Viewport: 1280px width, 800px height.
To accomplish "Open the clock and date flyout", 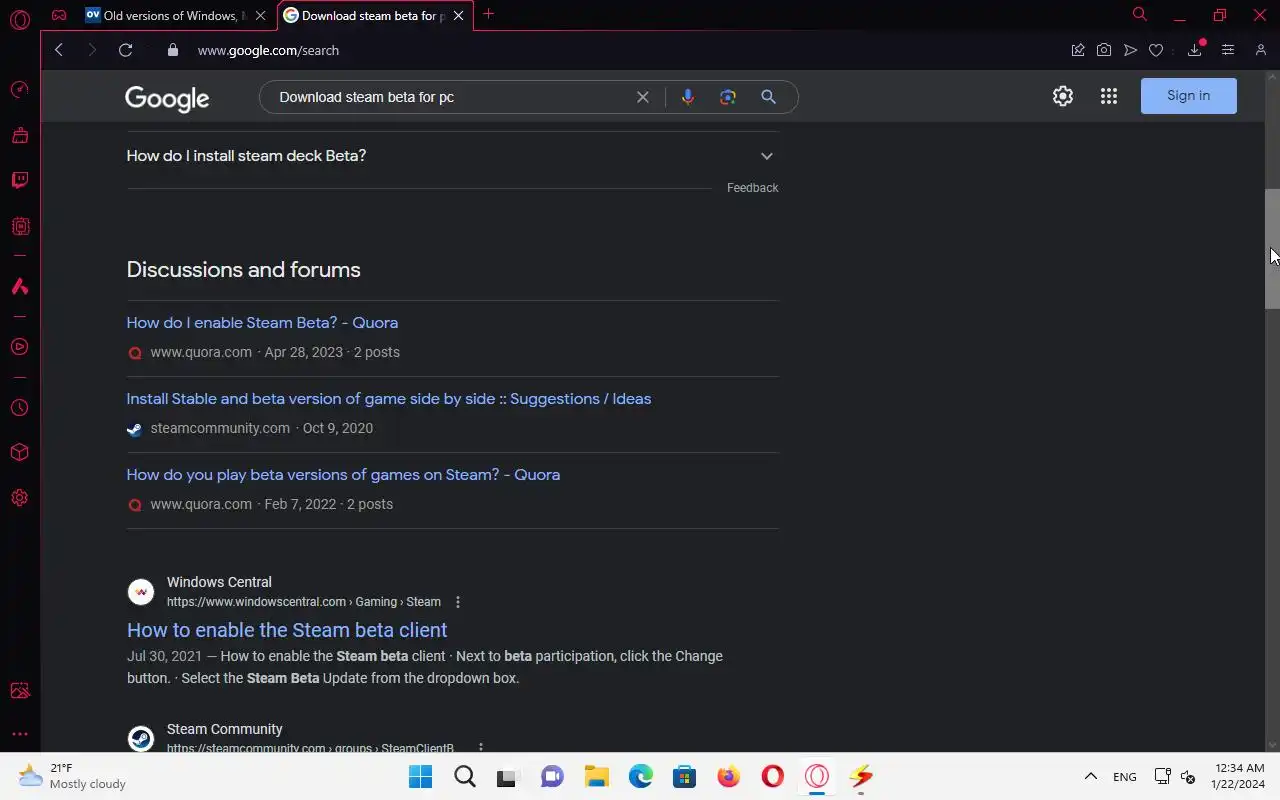I will click(x=1238, y=776).
